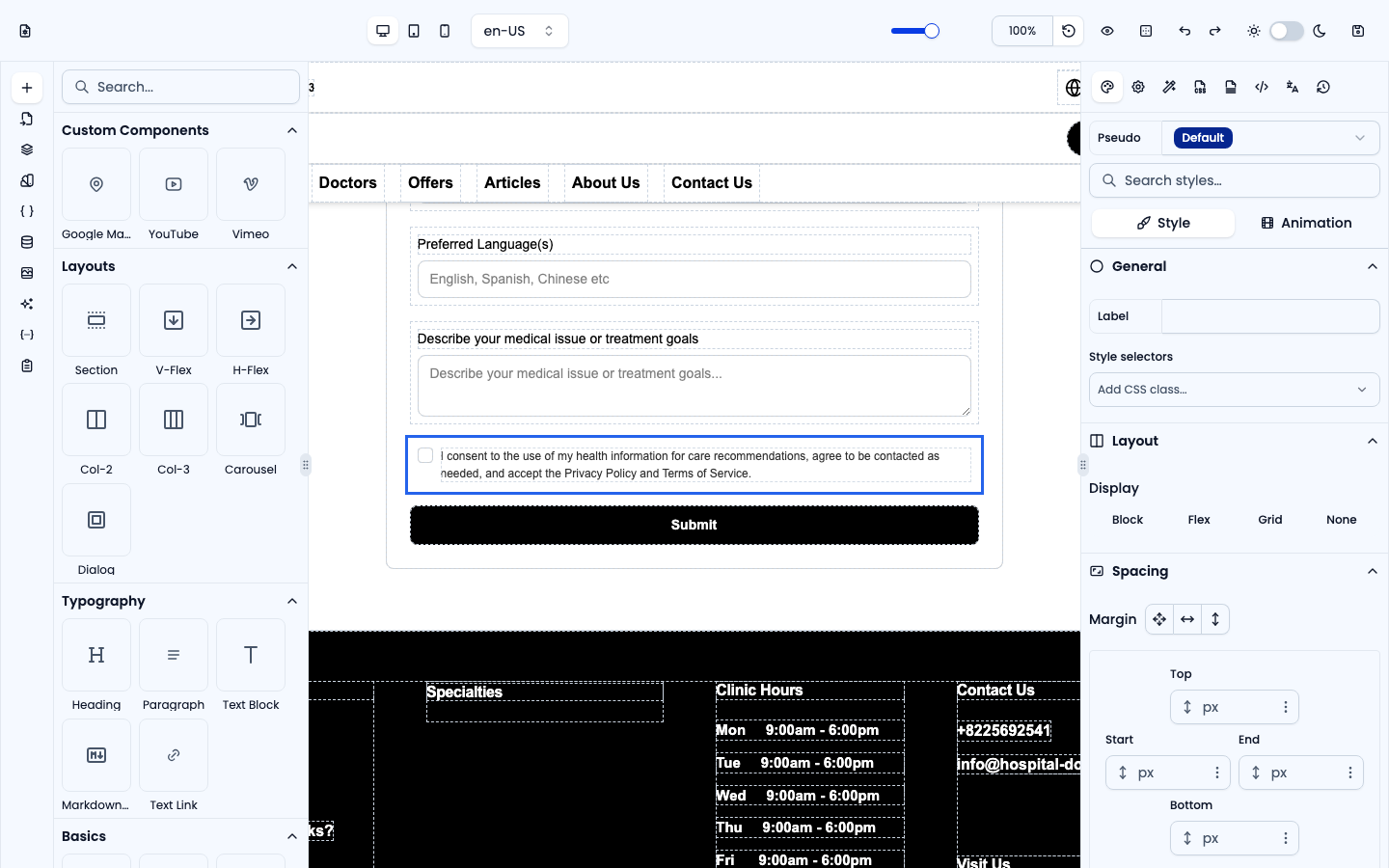The height and width of the screenshot is (868, 1389).
Task: Open the AI sparkles panel in left sidebar
Action: pos(27,304)
